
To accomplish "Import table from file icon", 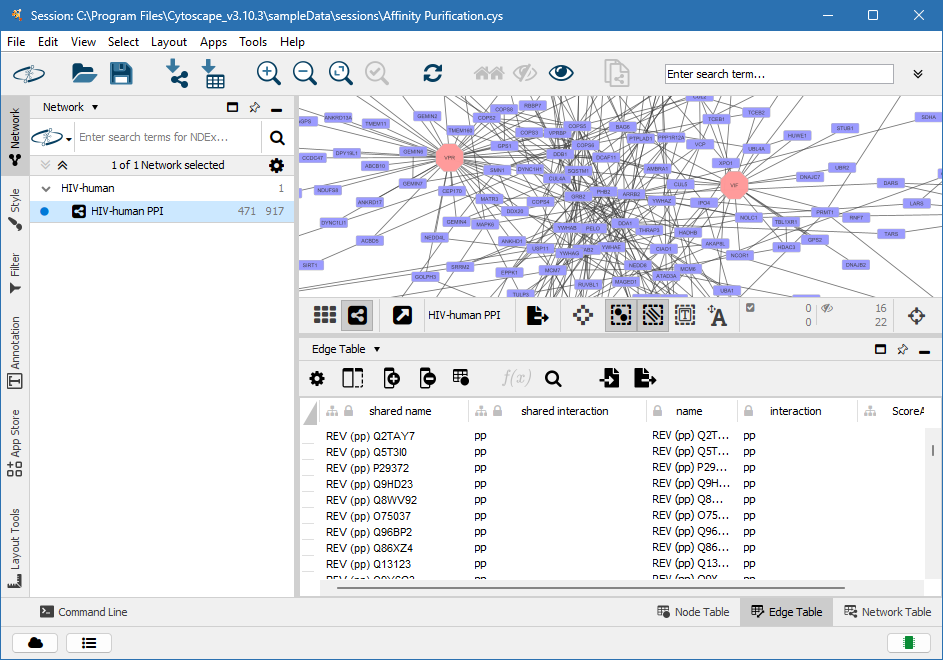I will [213, 73].
